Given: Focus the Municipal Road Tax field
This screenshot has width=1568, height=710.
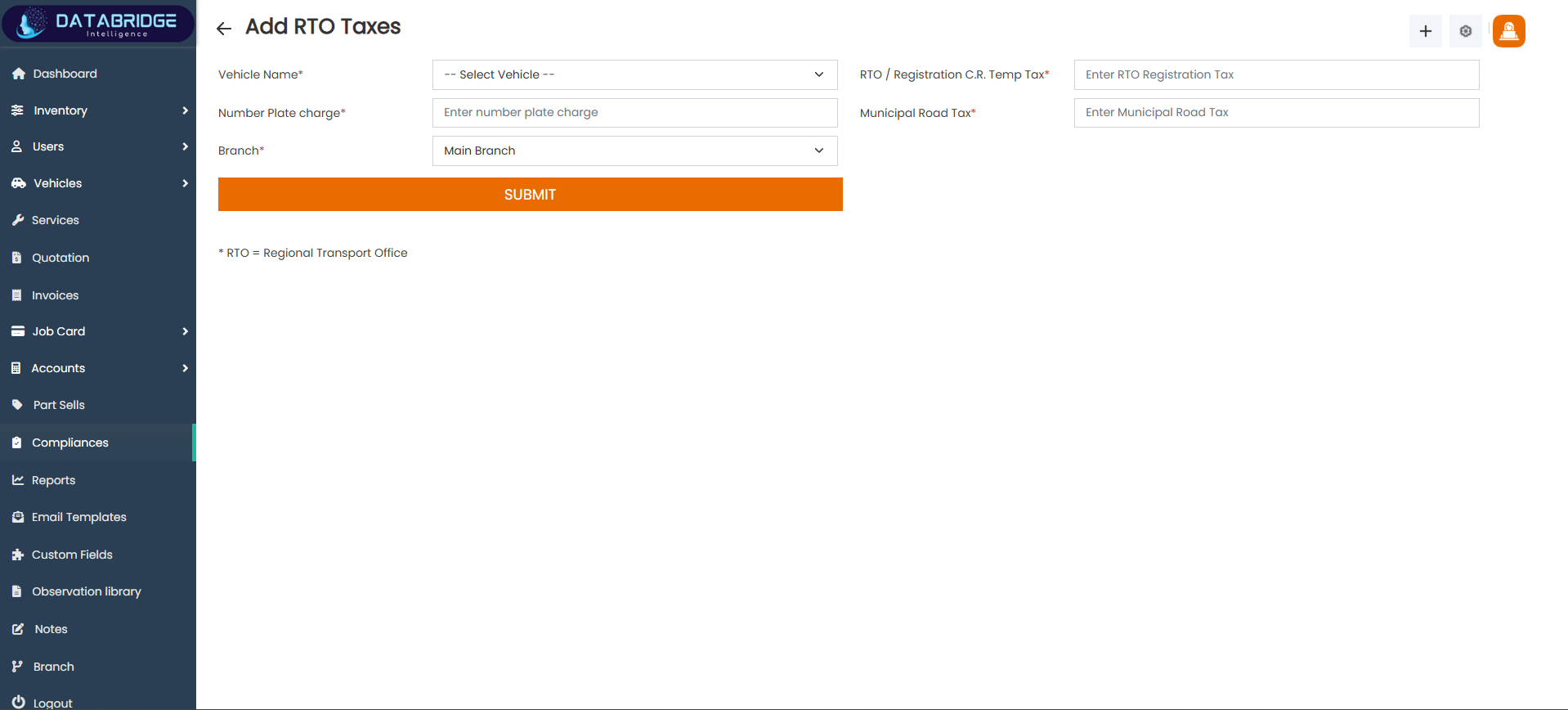Looking at the screenshot, I should point(1277,113).
